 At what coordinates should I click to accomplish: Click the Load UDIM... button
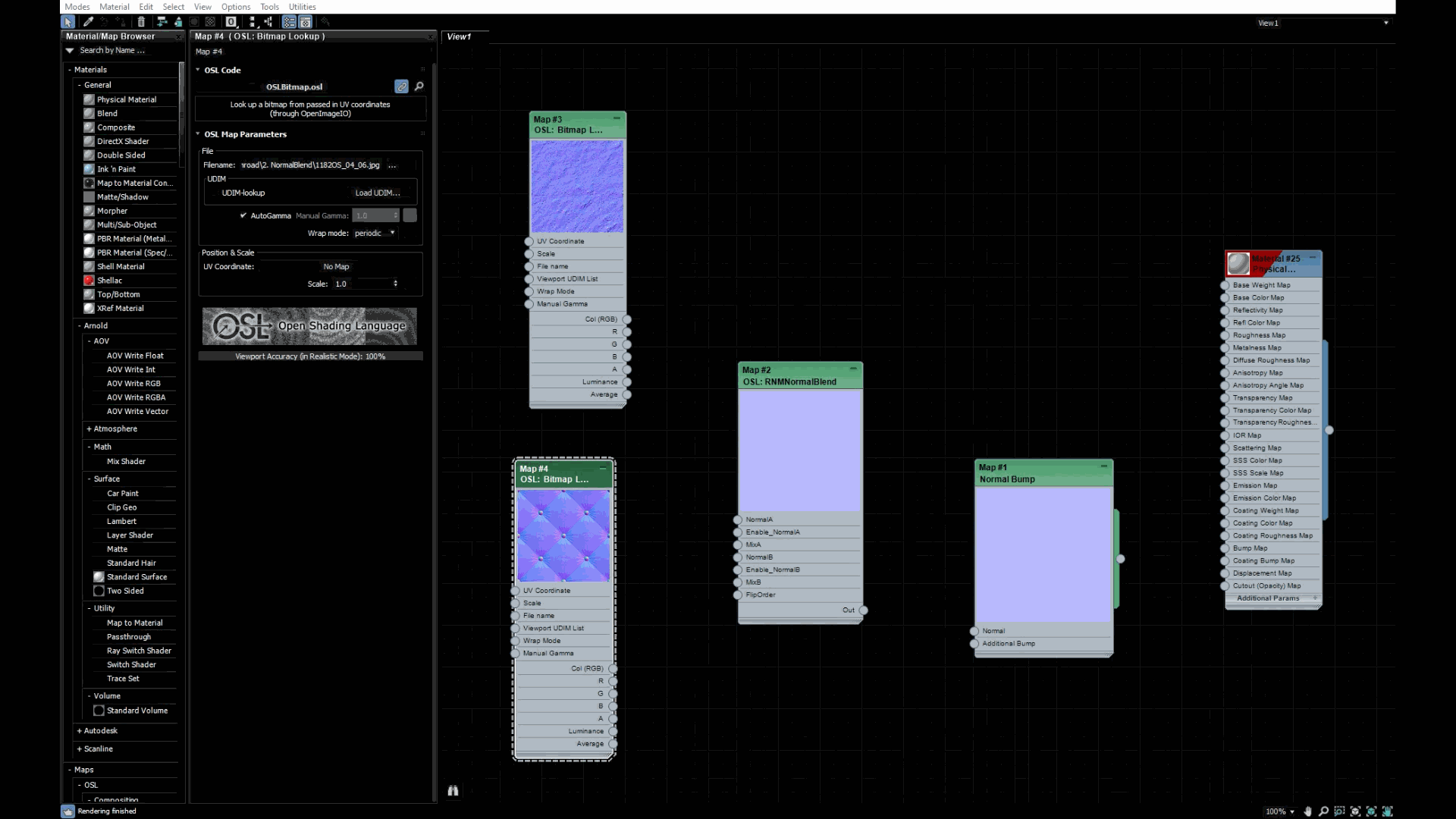point(377,193)
